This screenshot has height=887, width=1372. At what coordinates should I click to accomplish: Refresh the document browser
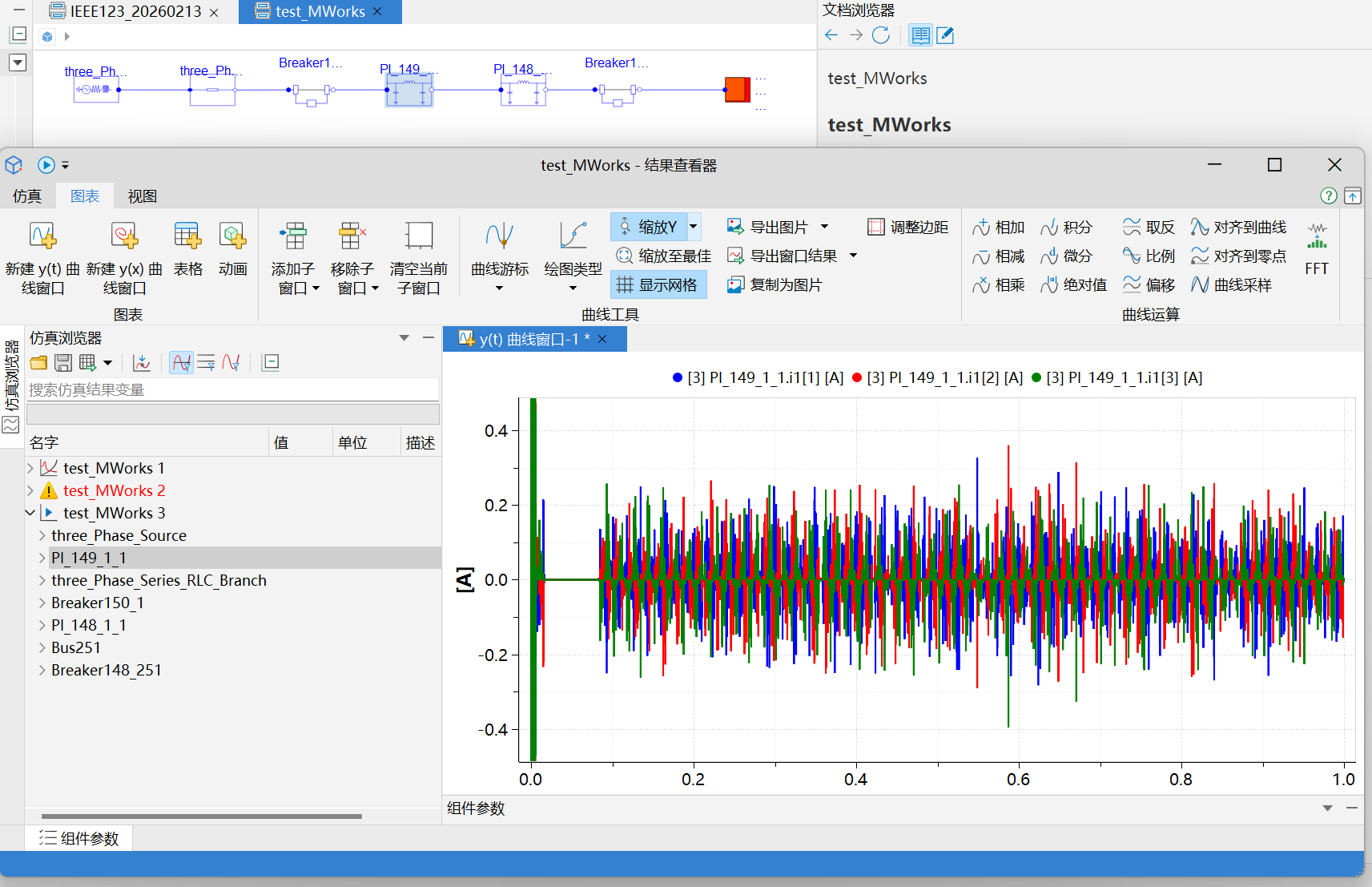click(x=880, y=35)
